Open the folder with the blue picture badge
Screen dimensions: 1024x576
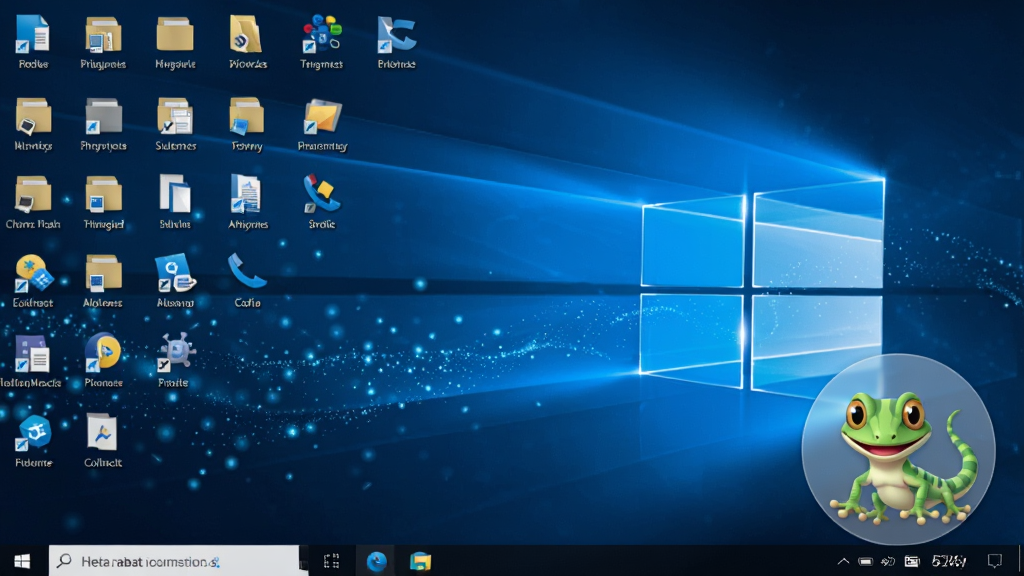tap(247, 116)
